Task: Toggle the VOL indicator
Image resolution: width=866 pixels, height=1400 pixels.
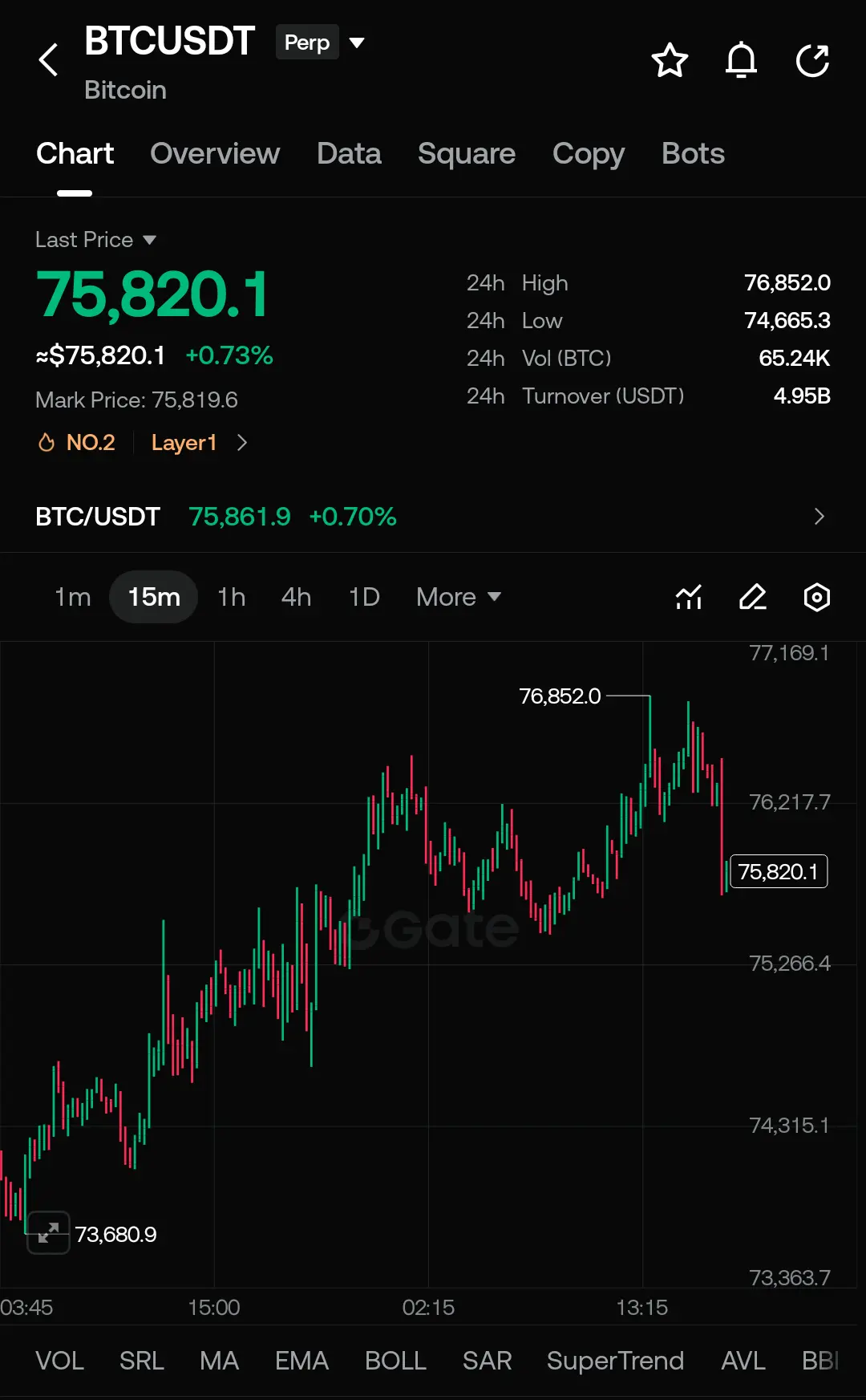Action: pyautogui.click(x=59, y=1361)
